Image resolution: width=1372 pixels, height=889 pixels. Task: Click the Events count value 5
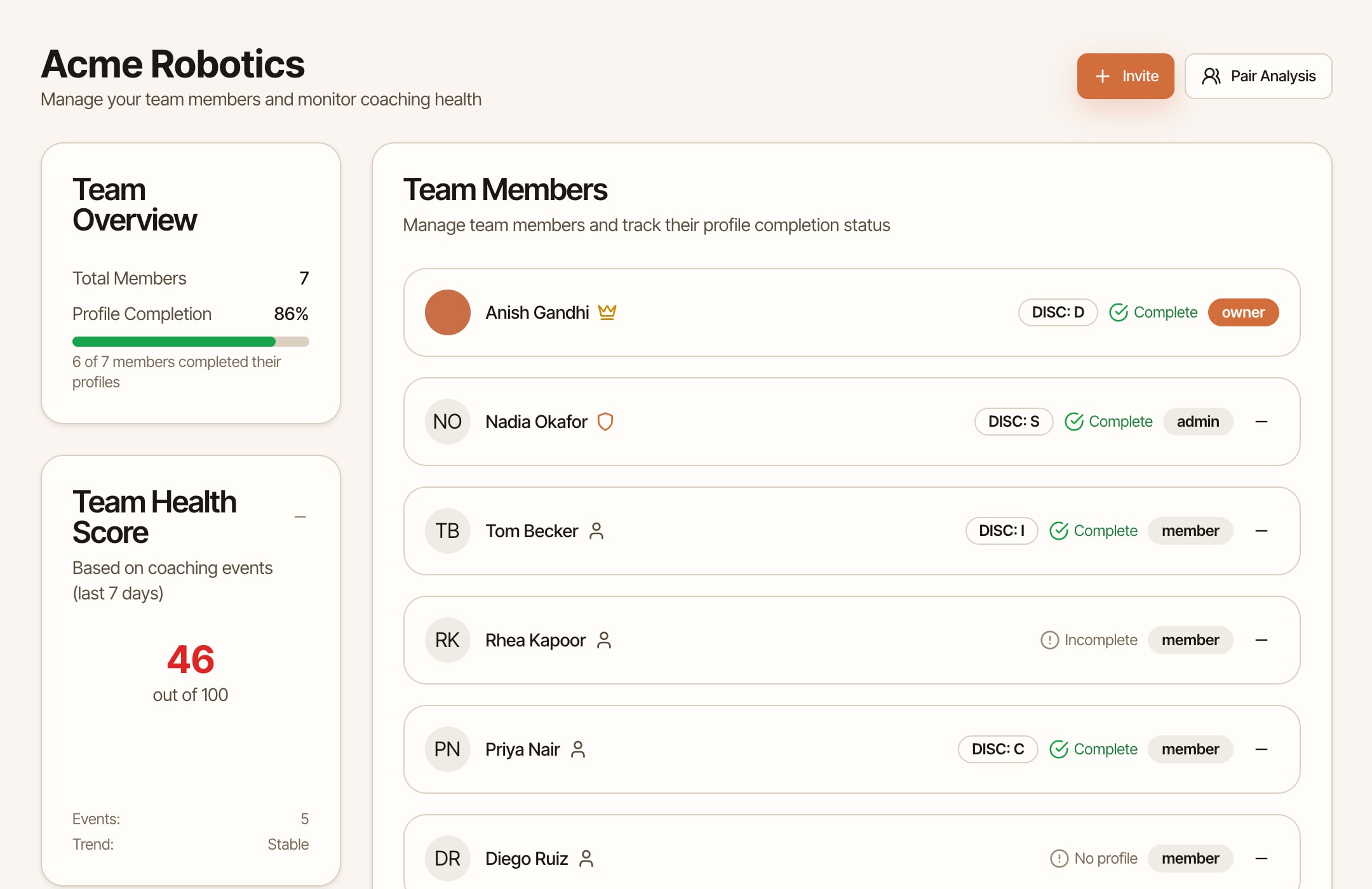305,819
